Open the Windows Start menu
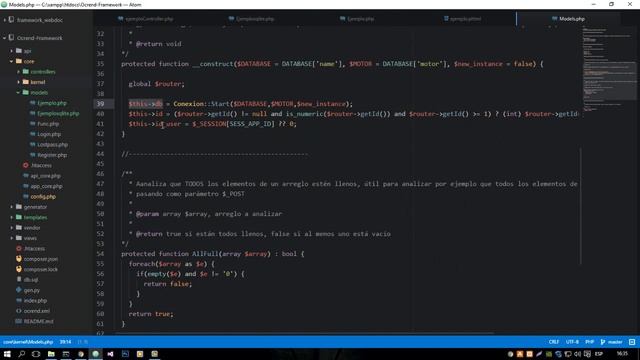The height and width of the screenshot is (360, 640). pos(7,354)
